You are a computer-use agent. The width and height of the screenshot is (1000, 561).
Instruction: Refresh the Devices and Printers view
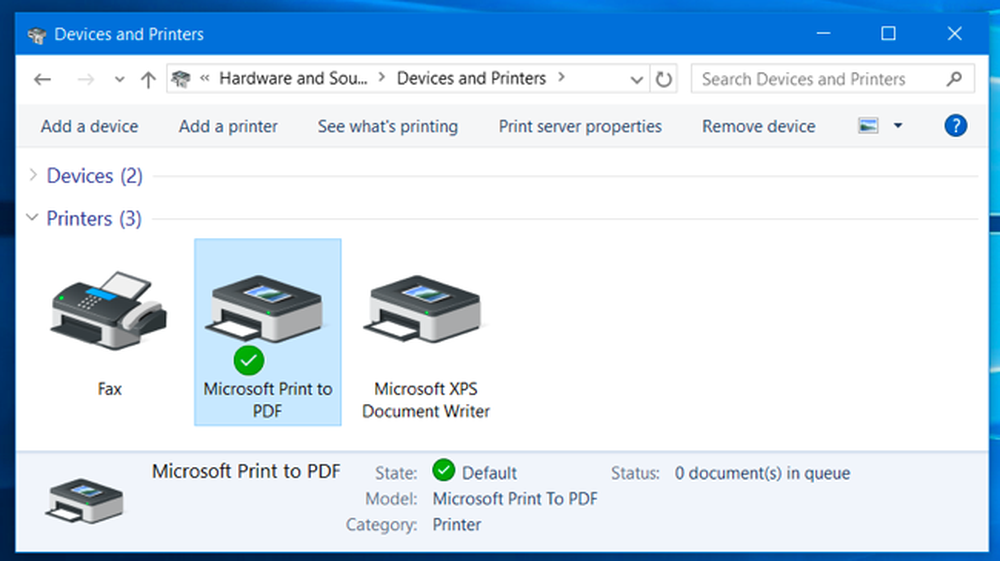(x=664, y=79)
